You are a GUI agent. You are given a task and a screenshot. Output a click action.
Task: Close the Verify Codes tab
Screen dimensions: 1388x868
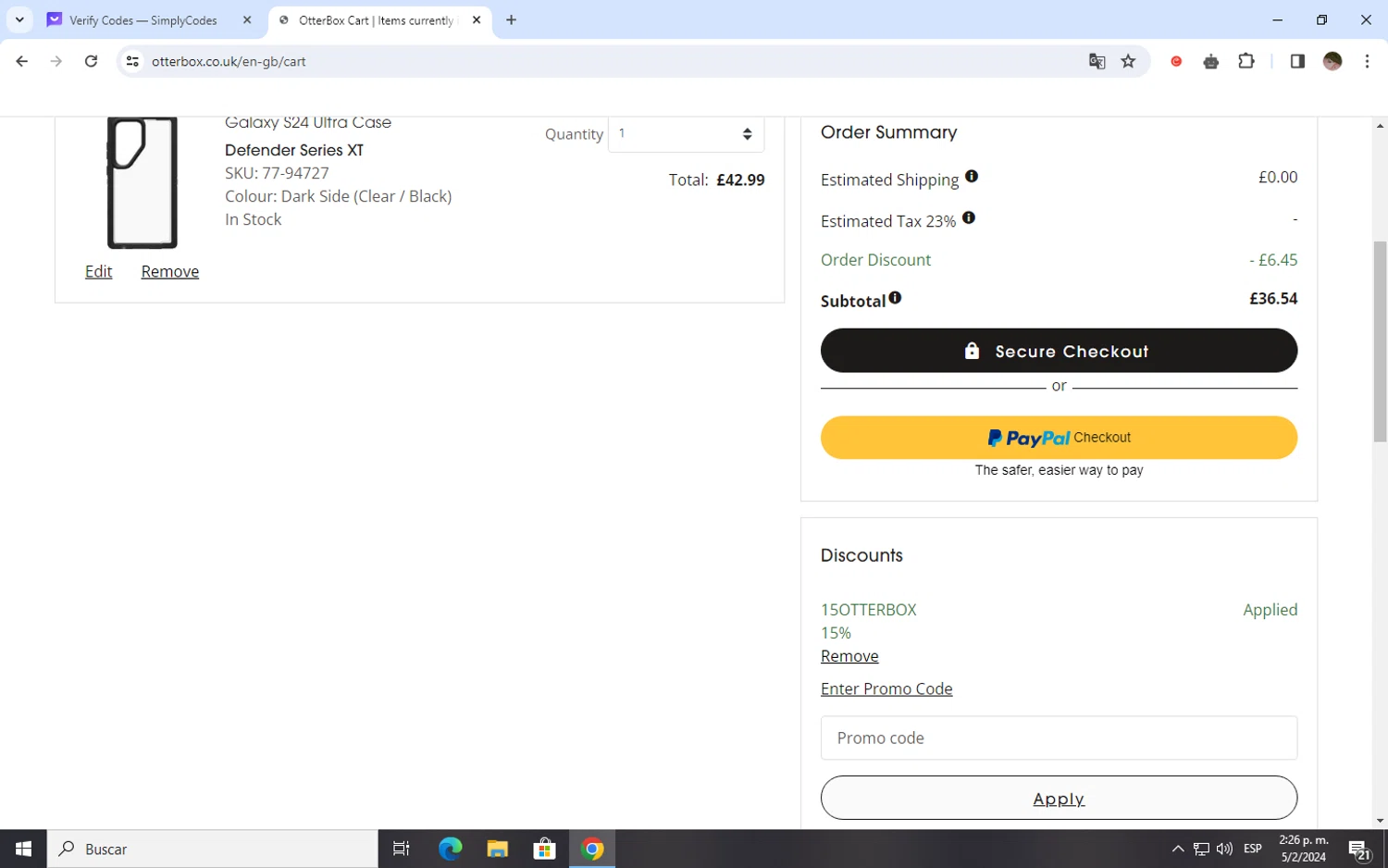247,19
